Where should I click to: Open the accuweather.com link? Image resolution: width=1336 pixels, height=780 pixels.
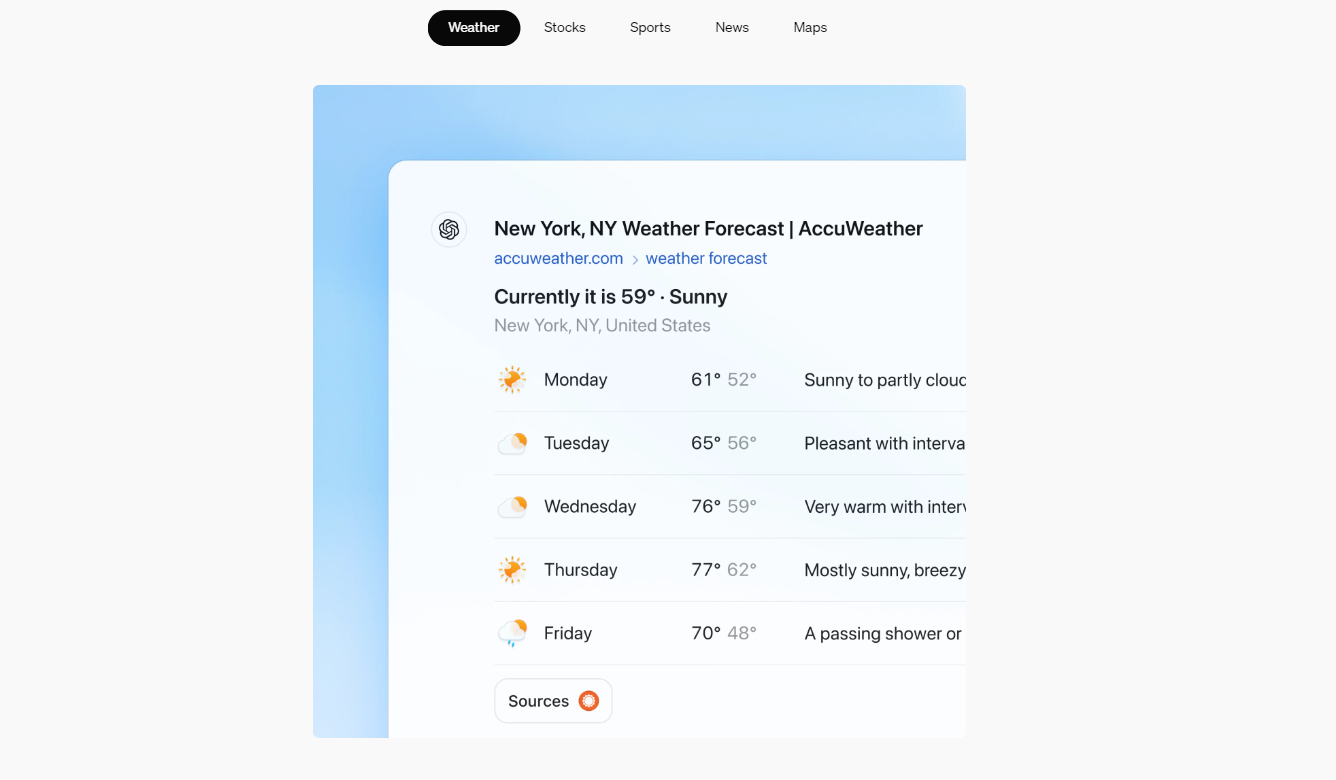(558, 258)
